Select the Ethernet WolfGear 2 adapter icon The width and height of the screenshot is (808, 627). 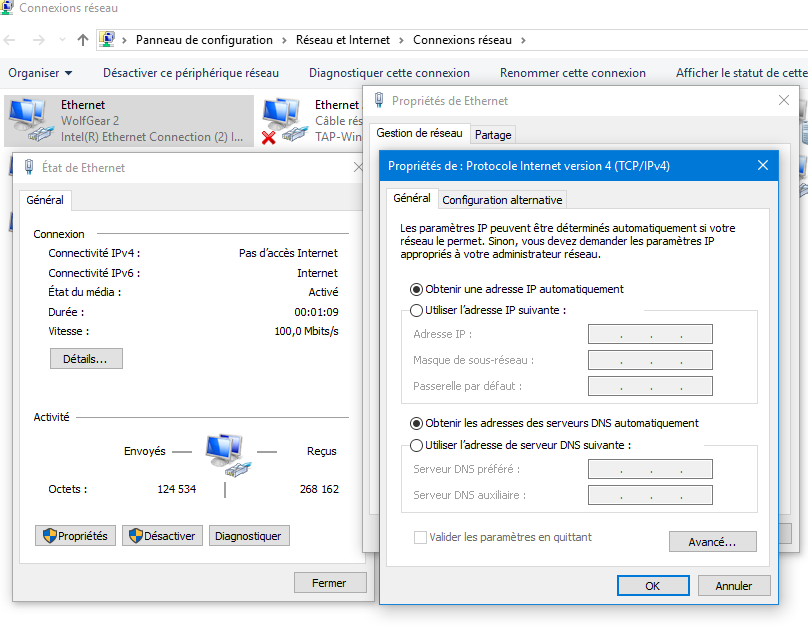click(30, 120)
